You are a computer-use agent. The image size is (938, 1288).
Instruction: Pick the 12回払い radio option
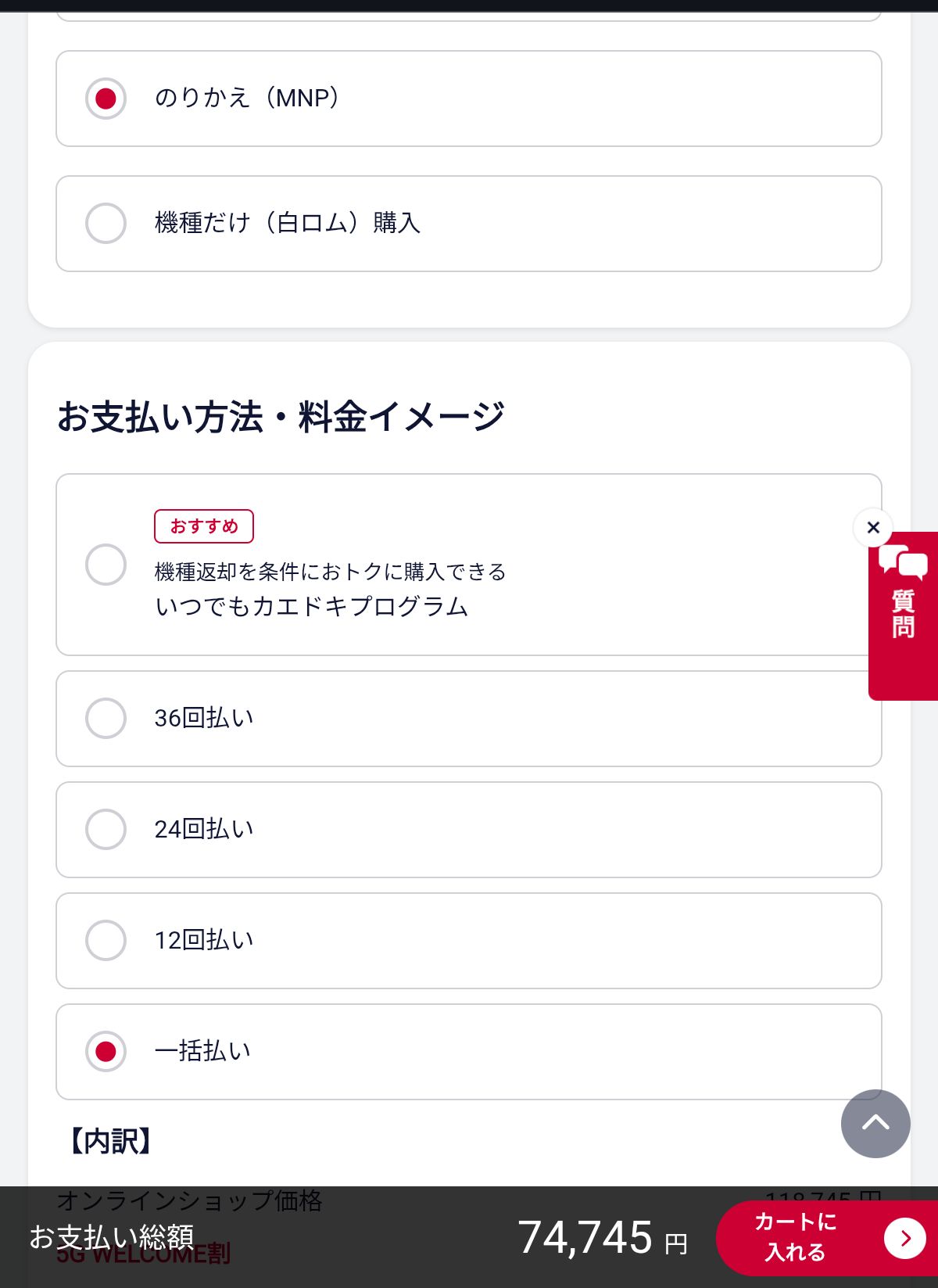point(106,941)
